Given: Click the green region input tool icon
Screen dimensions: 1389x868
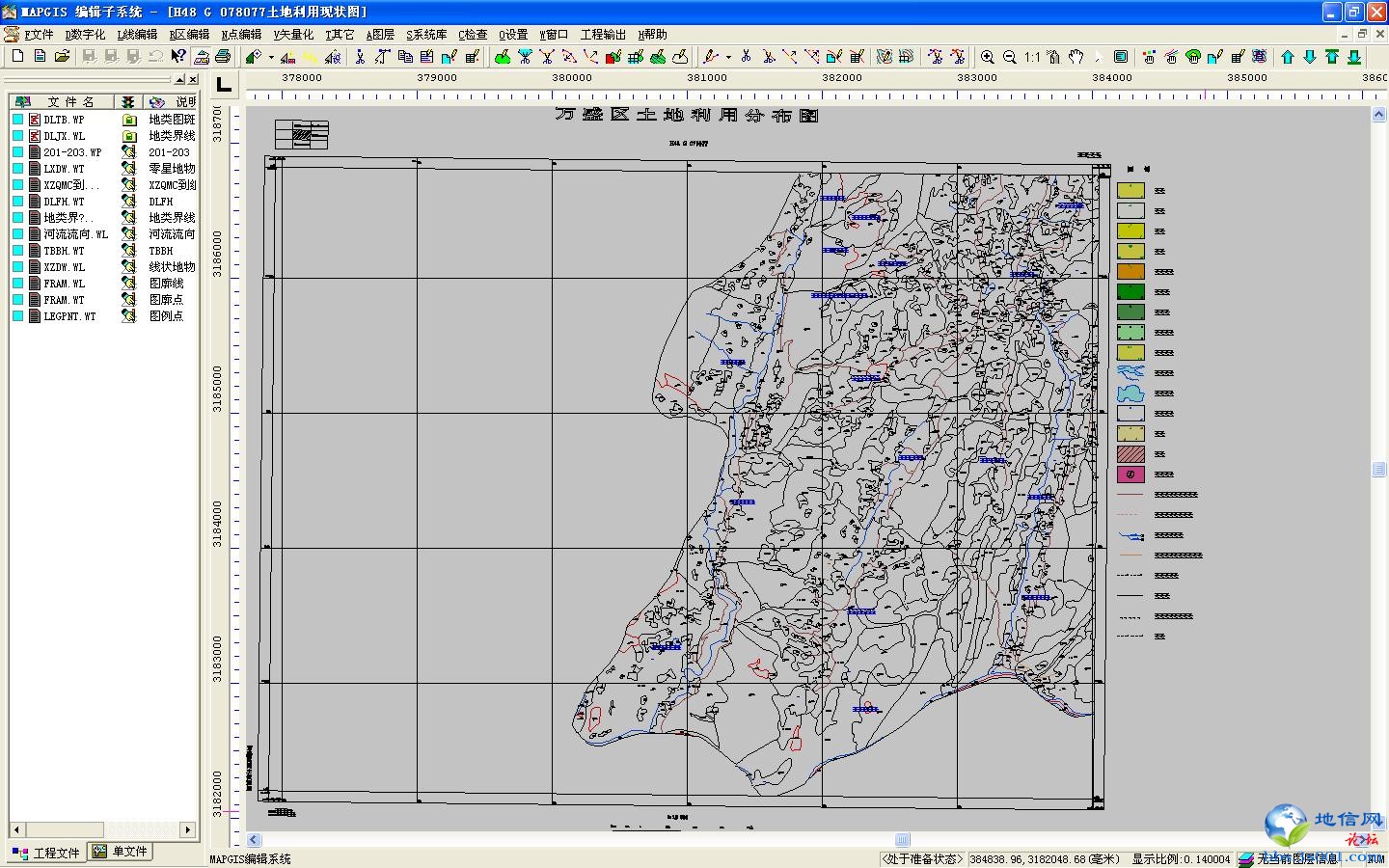Looking at the screenshot, I should [503, 57].
